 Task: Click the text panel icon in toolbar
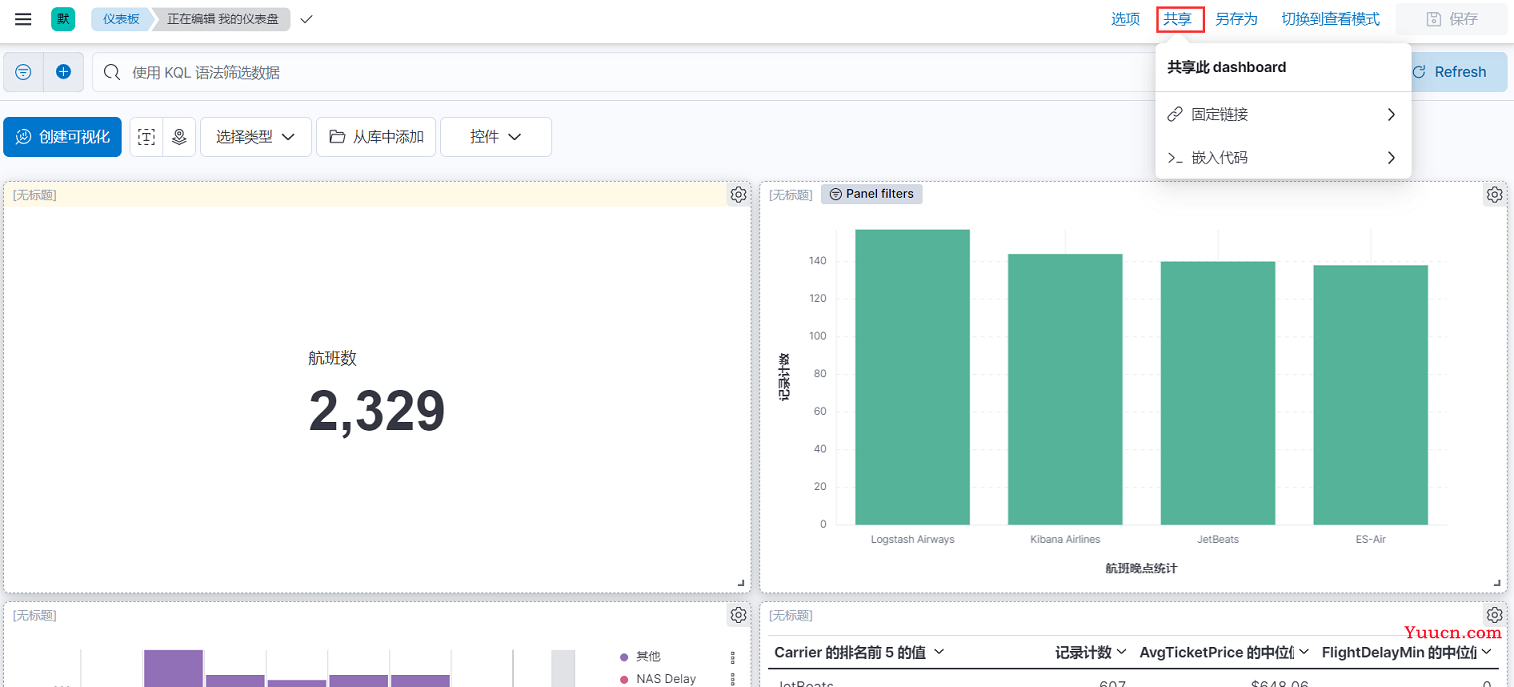[147, 137]
